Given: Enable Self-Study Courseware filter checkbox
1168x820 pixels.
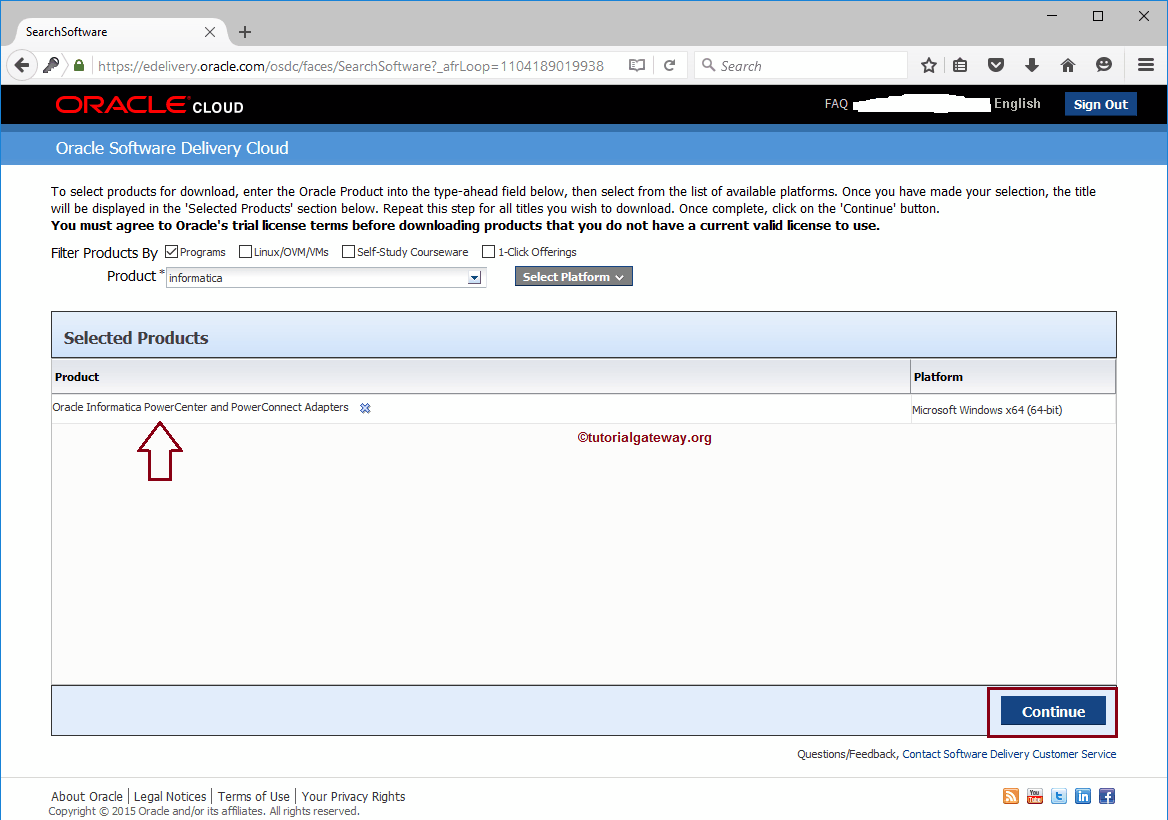Looking at the screenshot, I should coord(348,252).
